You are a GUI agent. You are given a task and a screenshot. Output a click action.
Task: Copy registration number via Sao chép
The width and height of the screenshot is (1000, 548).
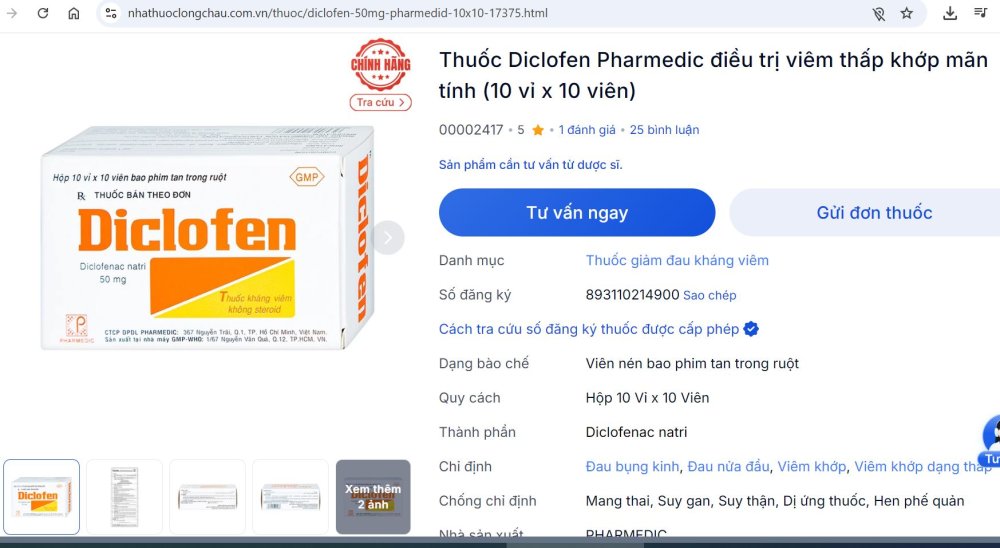(709, 295)
